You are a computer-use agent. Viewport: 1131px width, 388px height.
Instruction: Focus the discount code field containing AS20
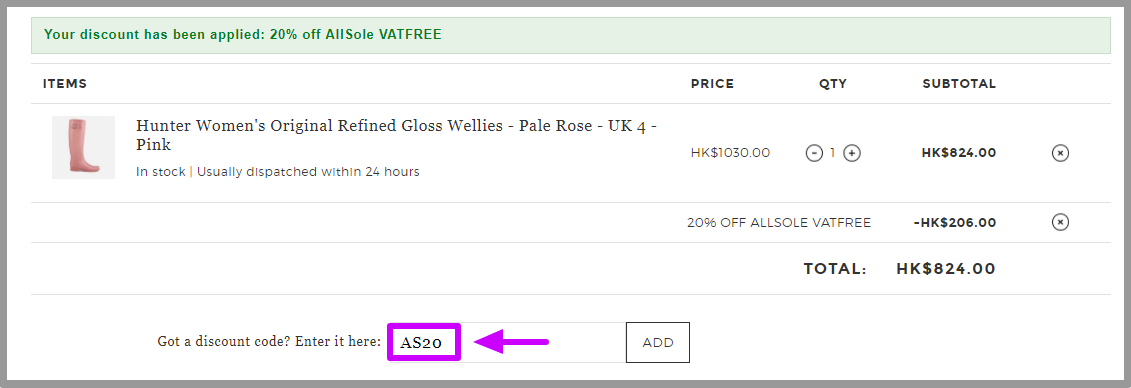click(x=507, y=343)
